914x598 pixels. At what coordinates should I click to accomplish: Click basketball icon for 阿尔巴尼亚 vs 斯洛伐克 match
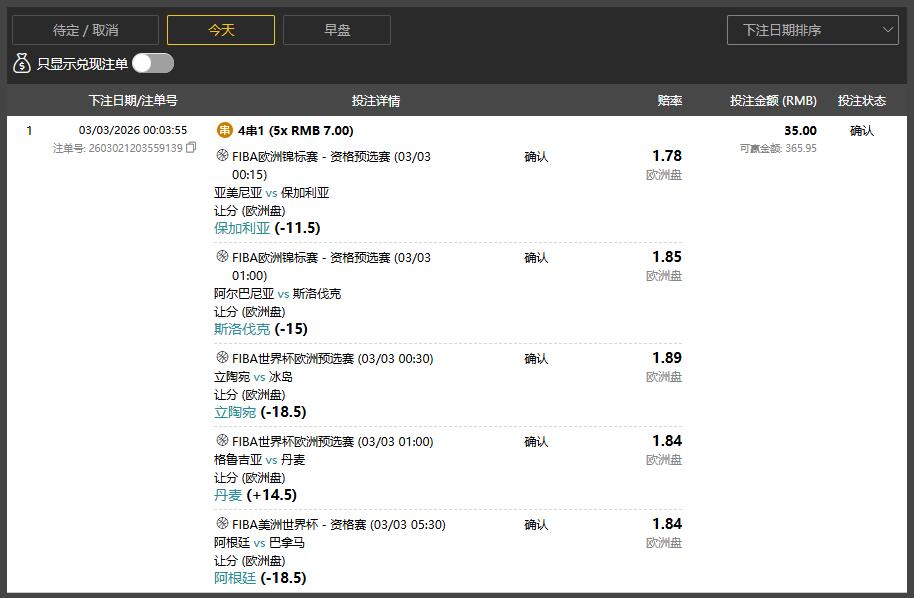(222, 256)
